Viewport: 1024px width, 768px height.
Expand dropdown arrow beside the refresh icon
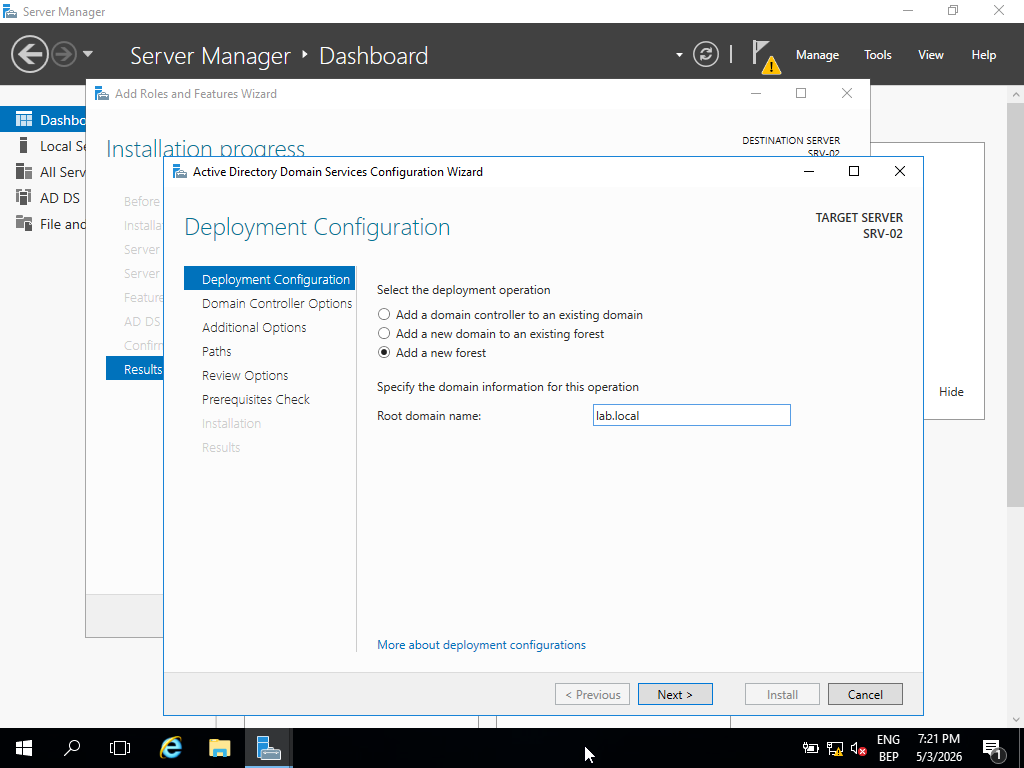679,55
